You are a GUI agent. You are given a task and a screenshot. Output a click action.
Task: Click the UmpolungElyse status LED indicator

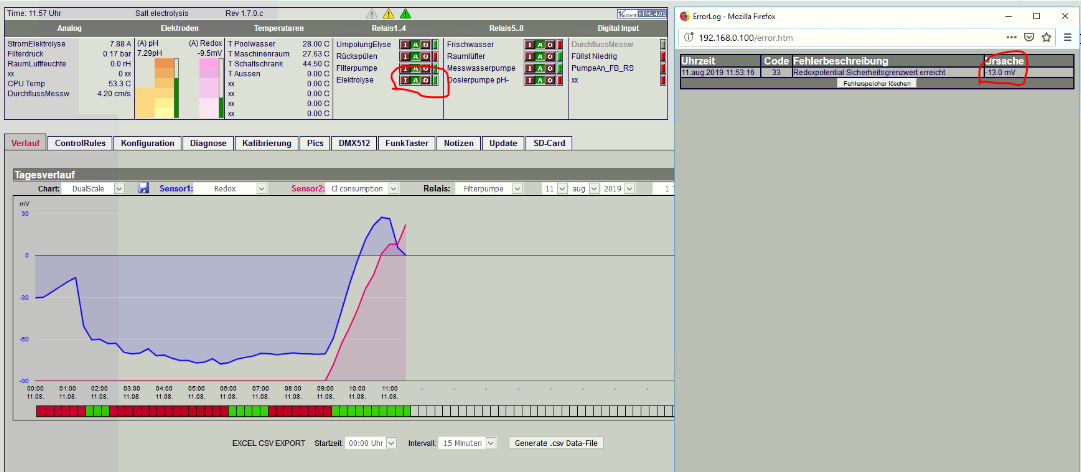[x=435, y=44]
